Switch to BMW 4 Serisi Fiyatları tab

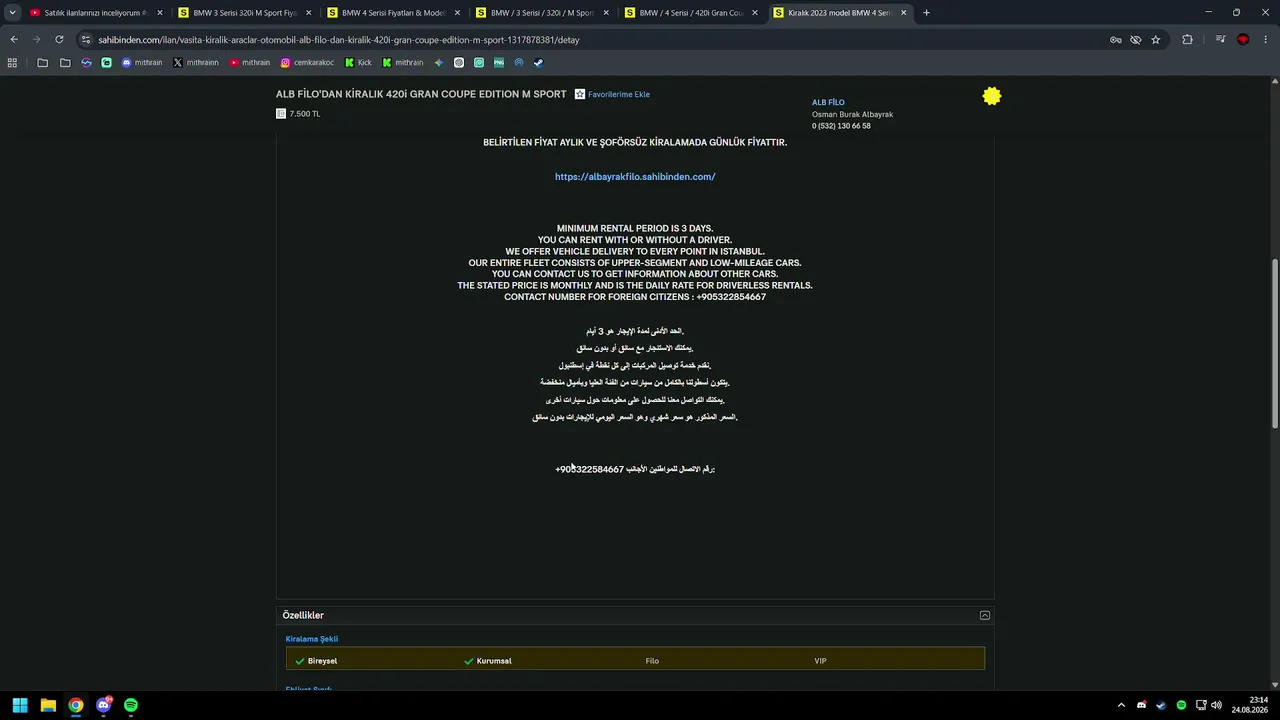[393, 13]
